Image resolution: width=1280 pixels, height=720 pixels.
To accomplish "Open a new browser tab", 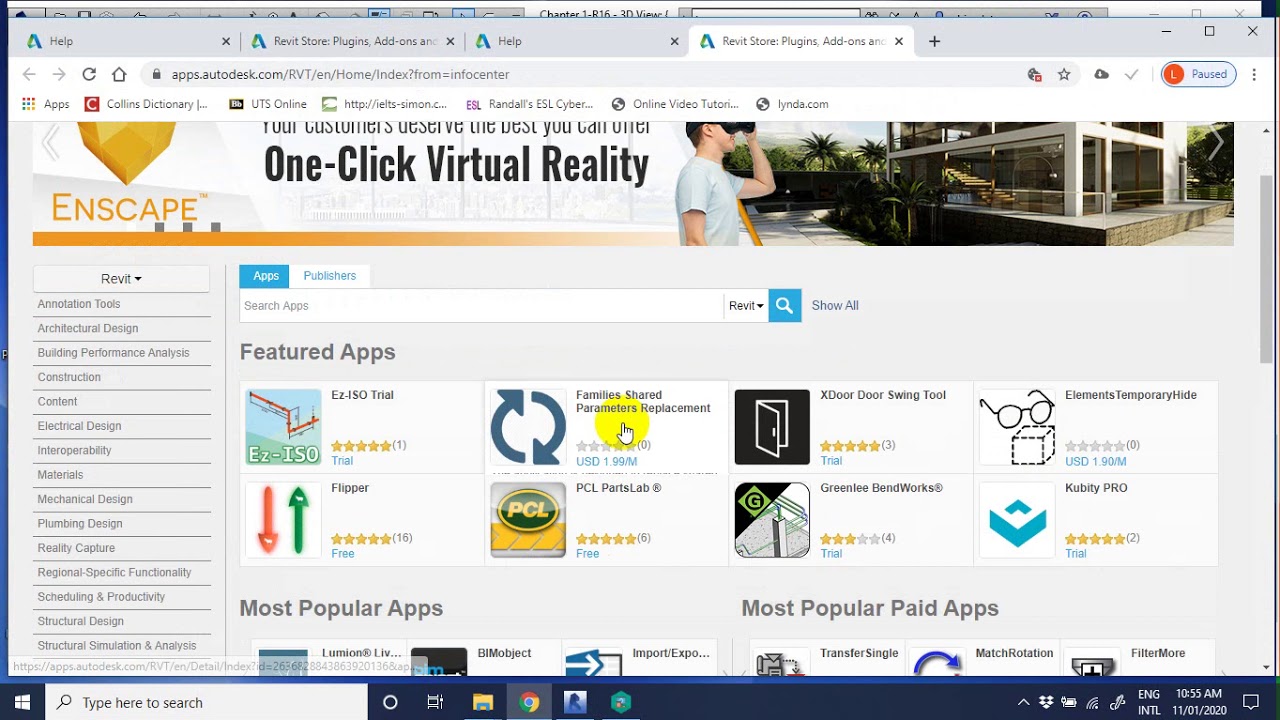I will click(x=934, y=41).
